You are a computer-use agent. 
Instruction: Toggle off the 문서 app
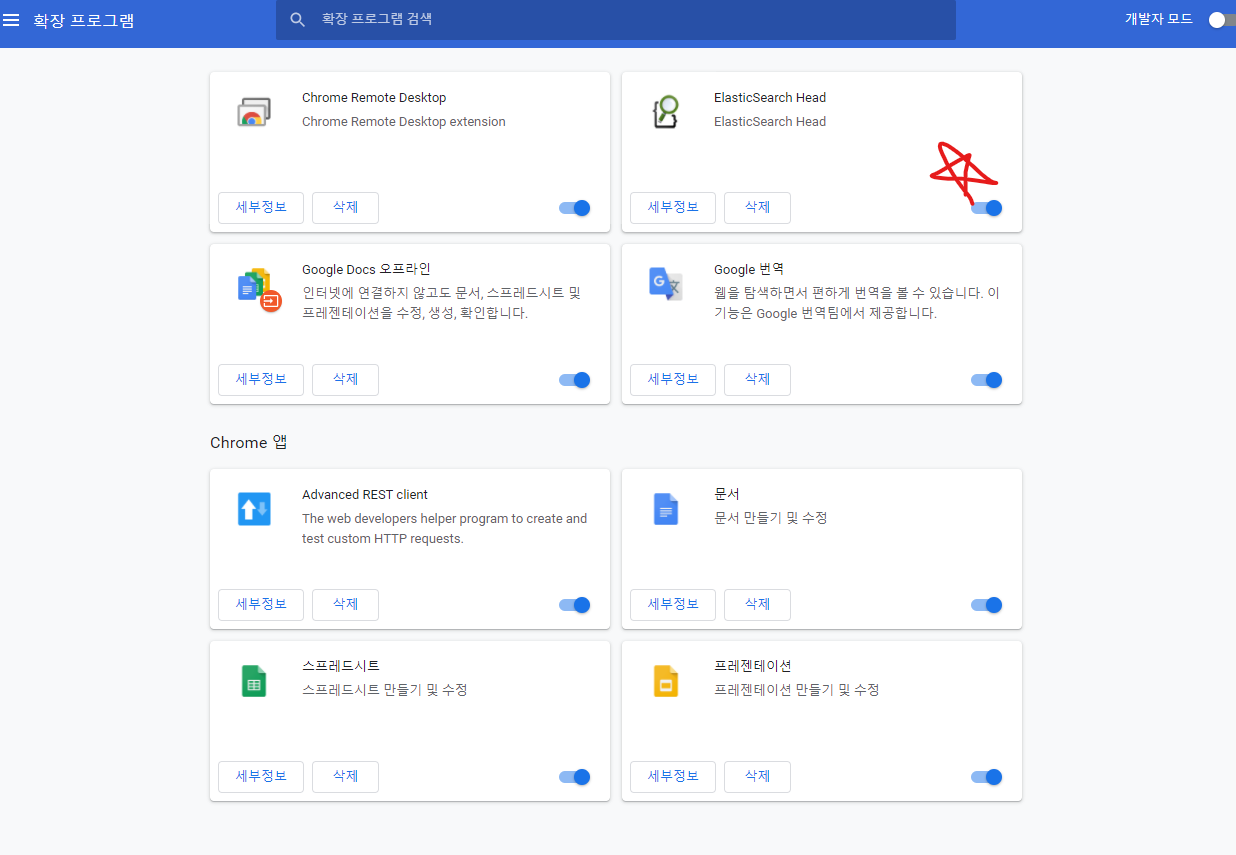tap(987, 605)
